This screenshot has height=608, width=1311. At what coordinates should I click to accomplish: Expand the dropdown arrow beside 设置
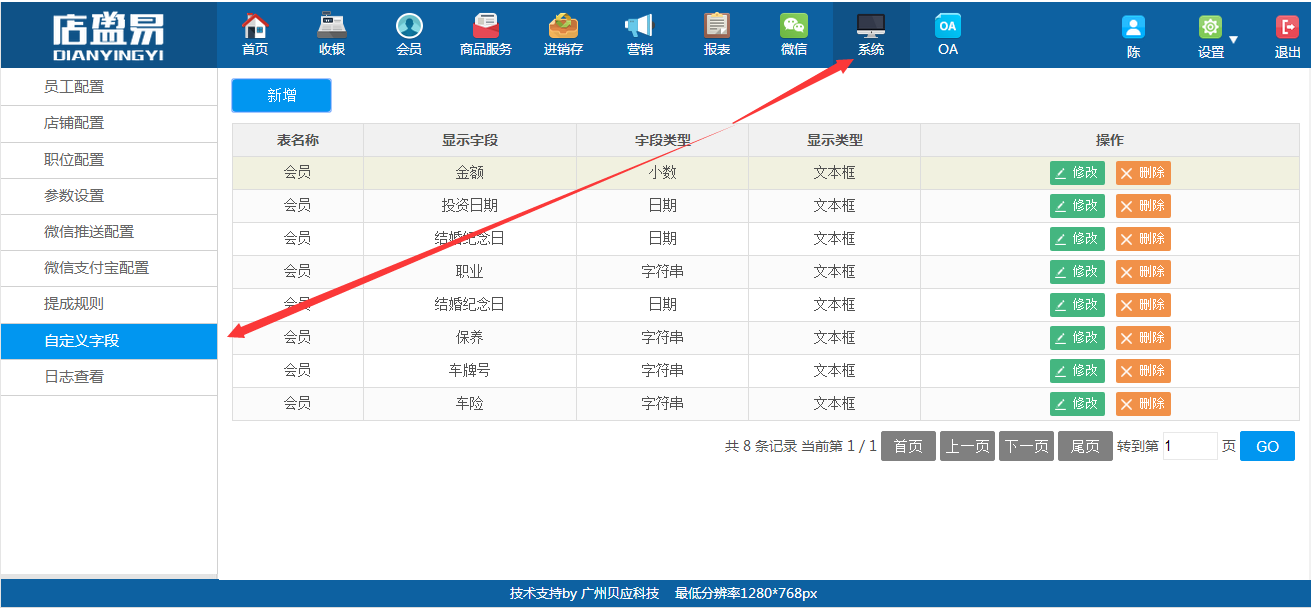coord(1233,40)
